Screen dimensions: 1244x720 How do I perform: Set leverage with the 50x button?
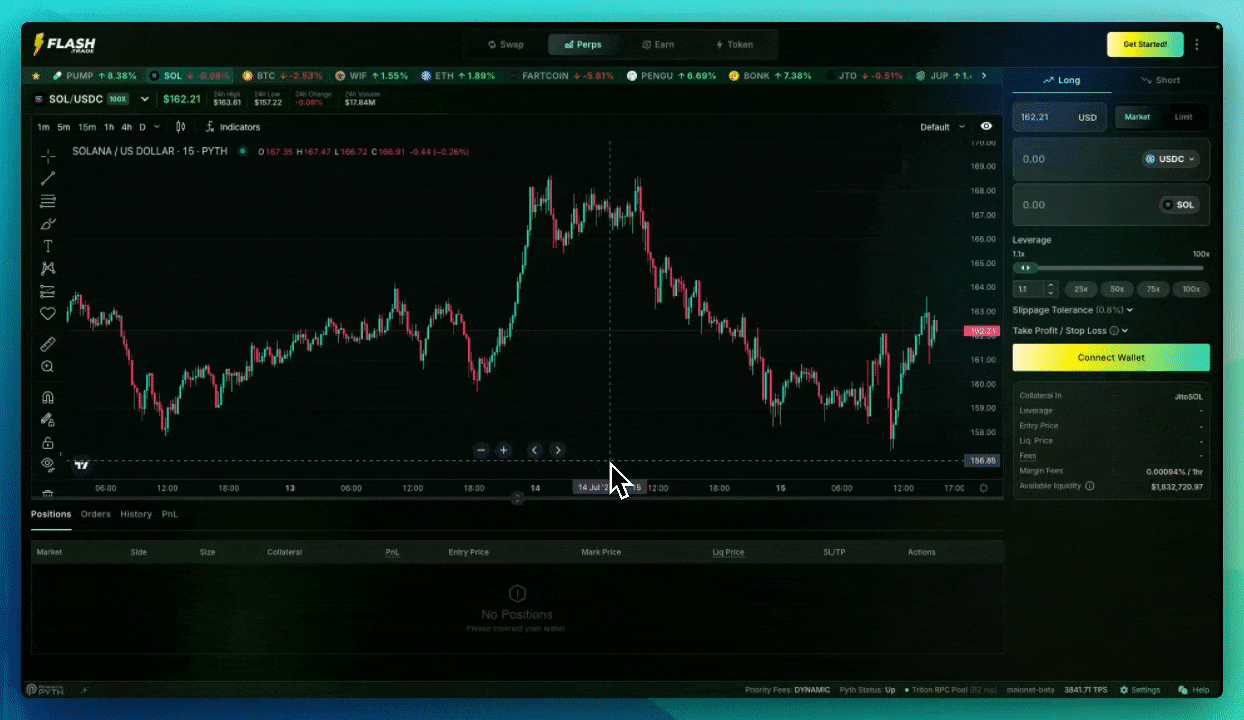coord(1117,289)
